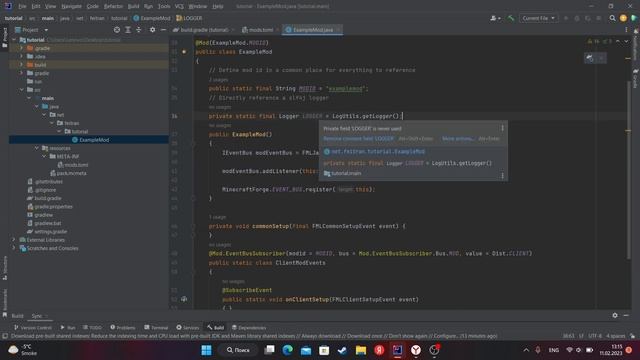The height and width of the screenshot is (360, 640).
Task: Expand the .gradle folder
Action: point(22,48)
